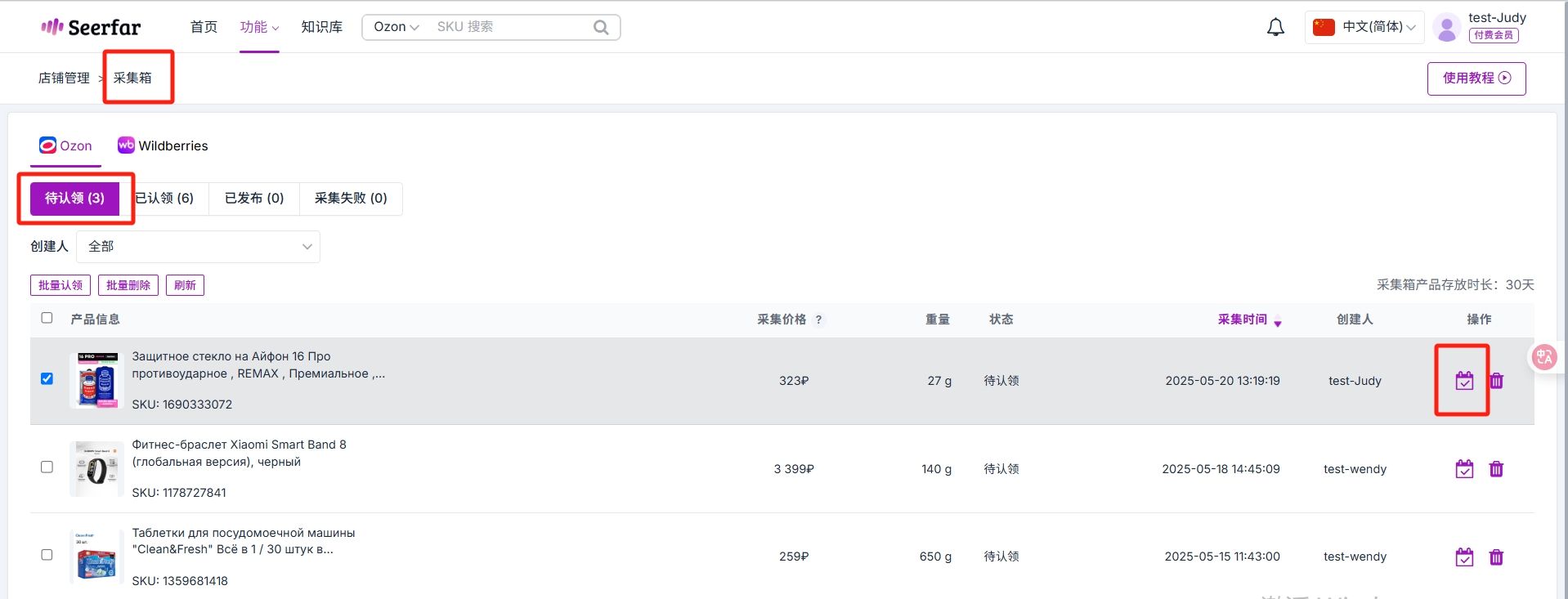Click the SKU 搜索 input field
Screen dimensions: 1568x599
click(x=511, y=27)
